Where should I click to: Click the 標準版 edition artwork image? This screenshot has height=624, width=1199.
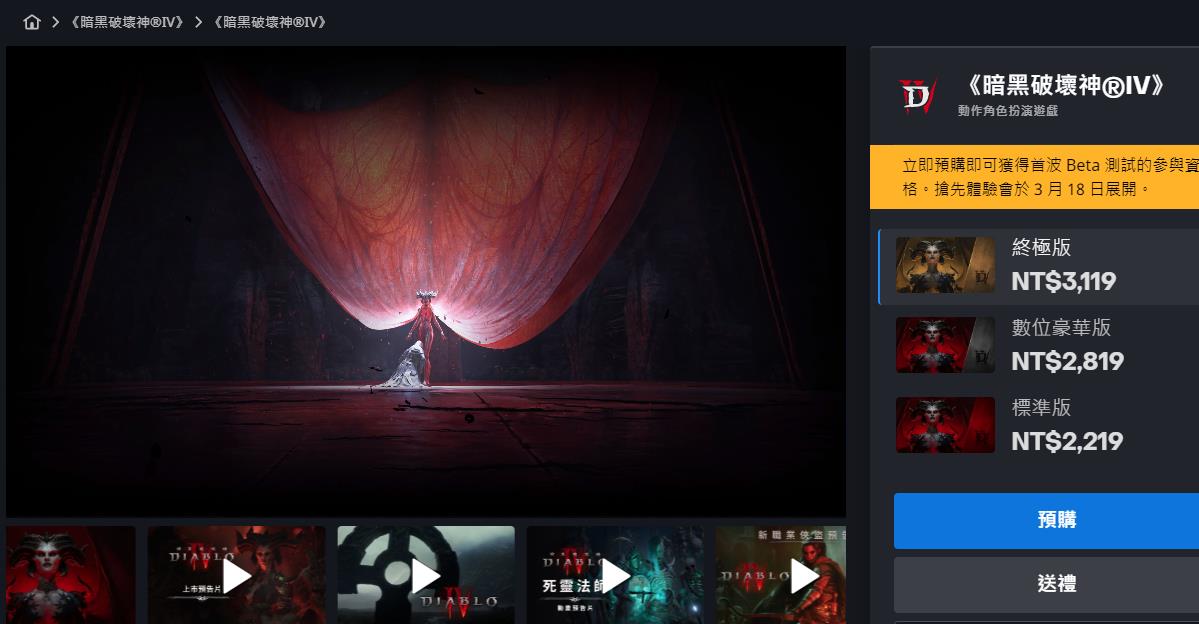945,425
